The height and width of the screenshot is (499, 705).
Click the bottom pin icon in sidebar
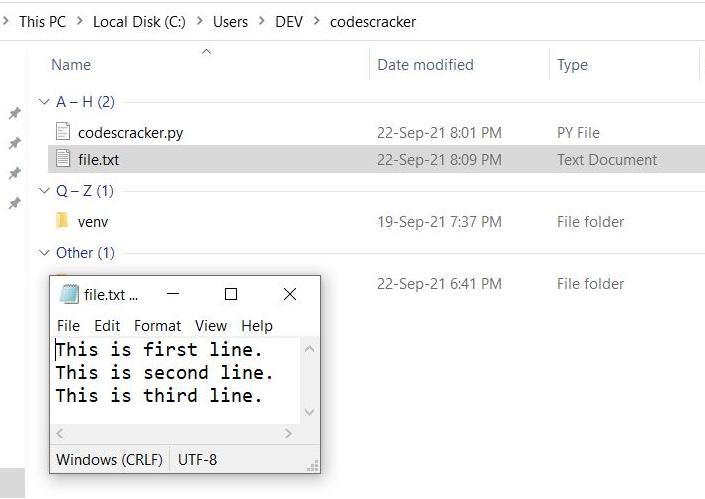[14, 203]
